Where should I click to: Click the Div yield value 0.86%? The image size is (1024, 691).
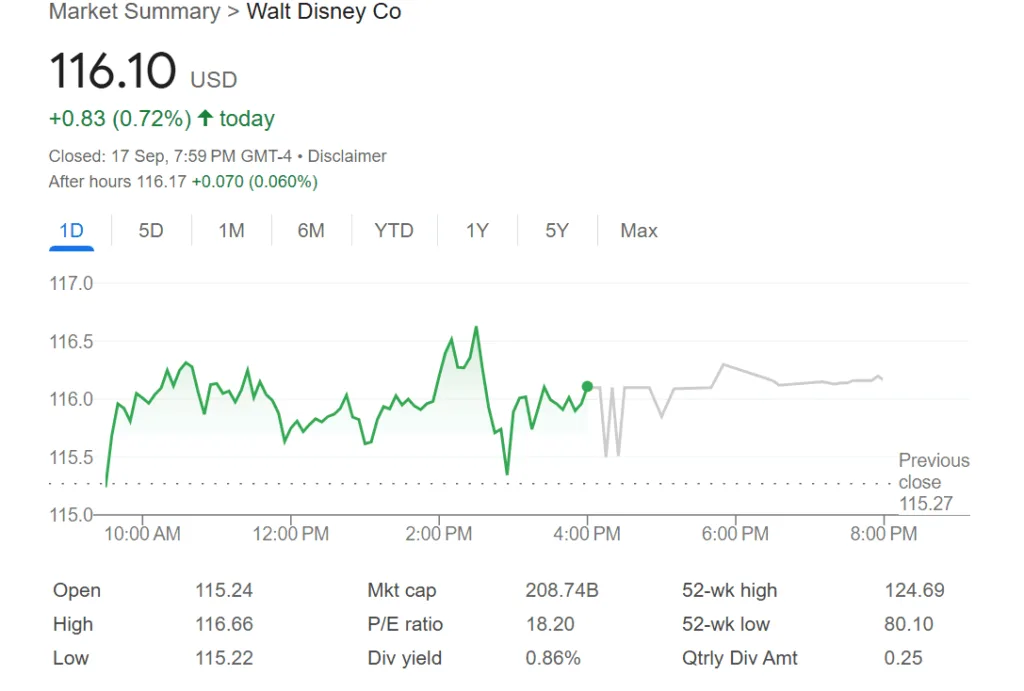pyautogui.click(x=552, y=658)
